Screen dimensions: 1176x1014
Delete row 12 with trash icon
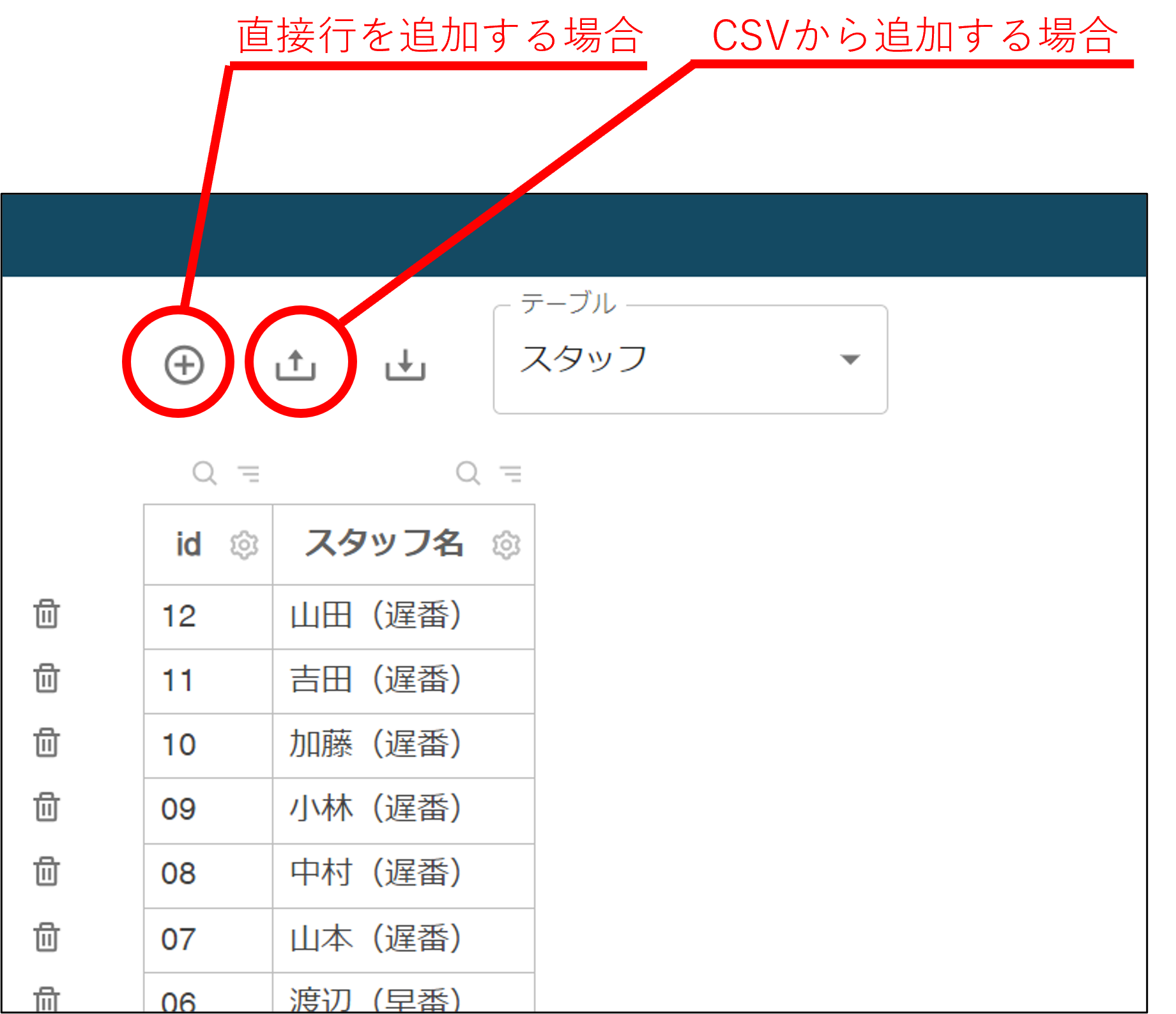47,614
